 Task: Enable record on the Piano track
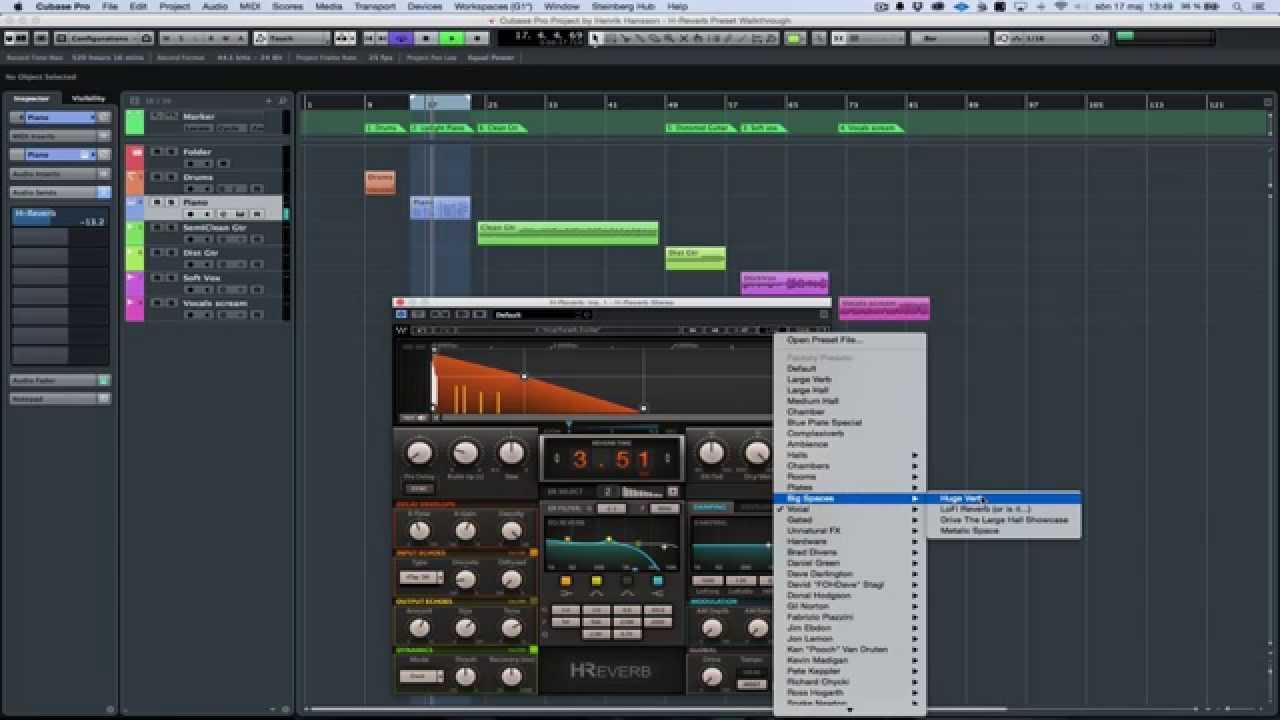click(190, 214)
